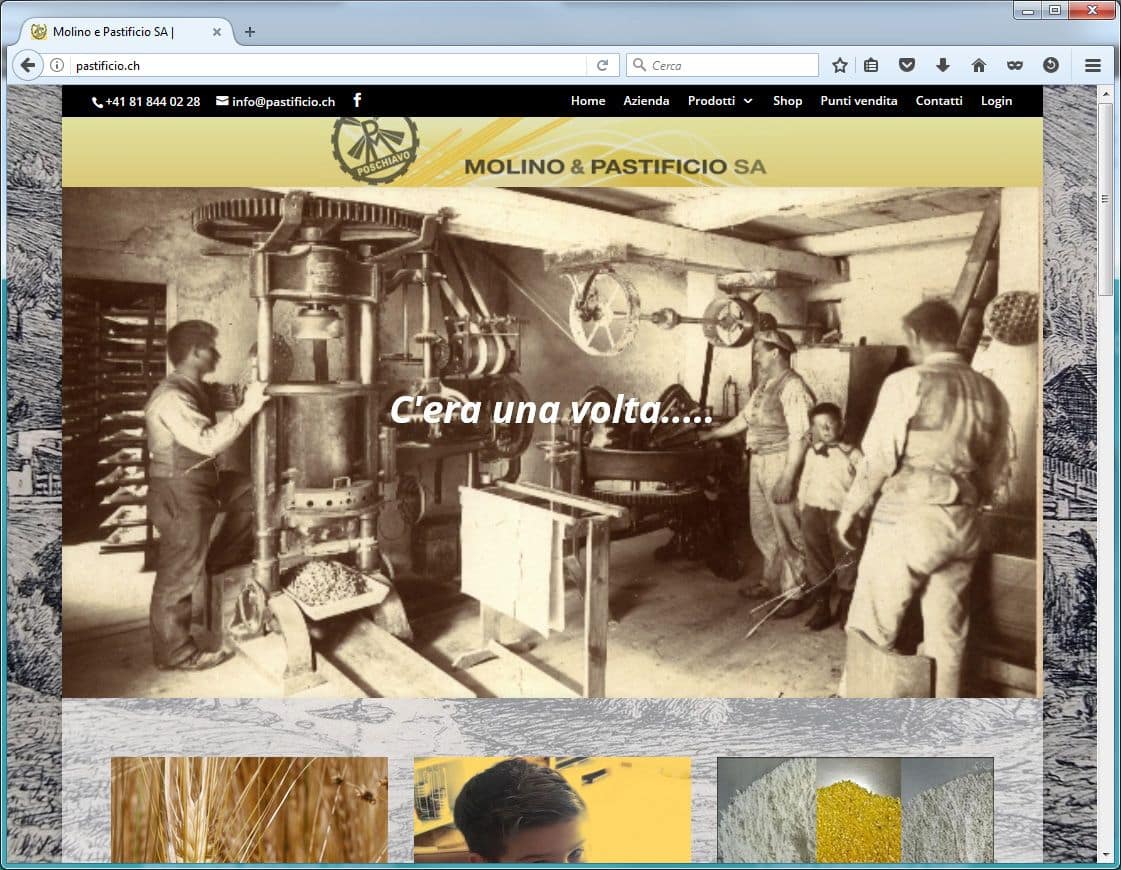Click the page vertical scrollbar thumb

(1105, 199)
